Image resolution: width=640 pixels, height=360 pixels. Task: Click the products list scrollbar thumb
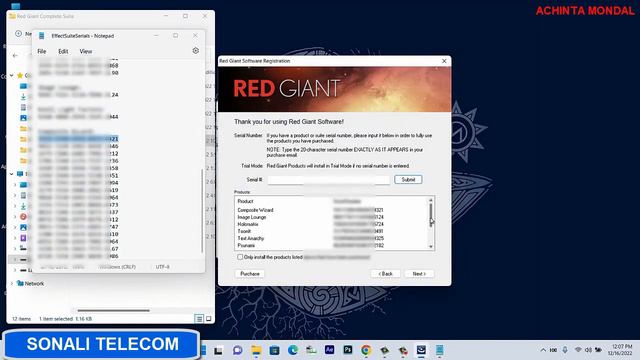(x=431, y=215)
